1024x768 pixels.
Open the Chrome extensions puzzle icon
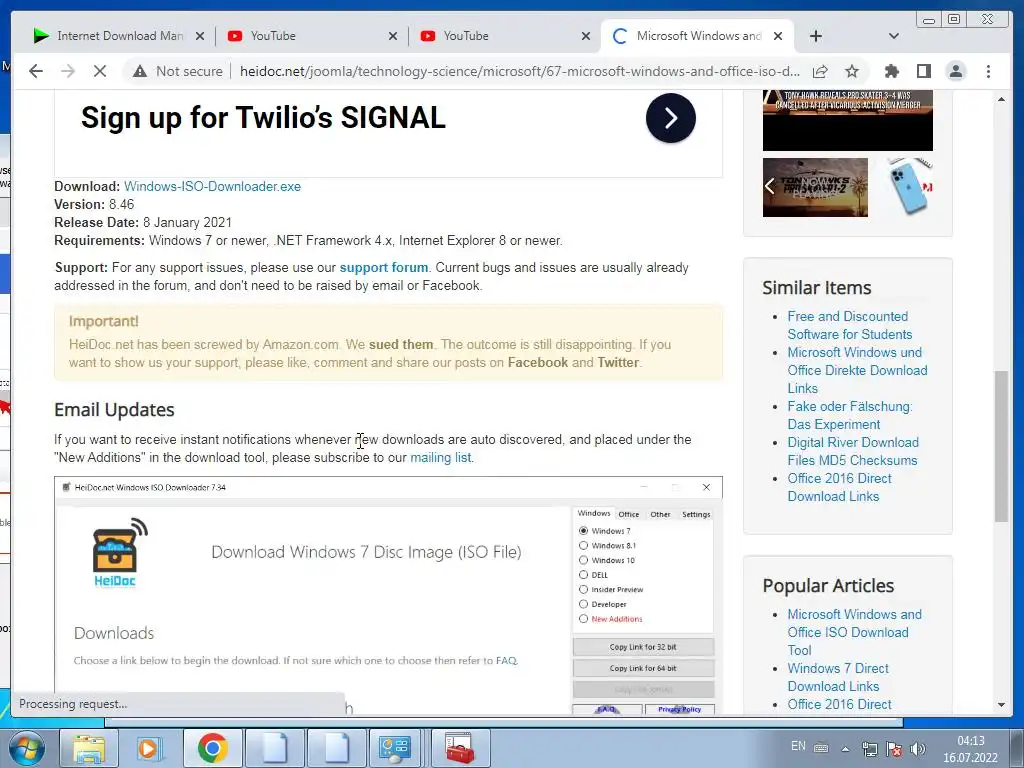click(891, 71)
